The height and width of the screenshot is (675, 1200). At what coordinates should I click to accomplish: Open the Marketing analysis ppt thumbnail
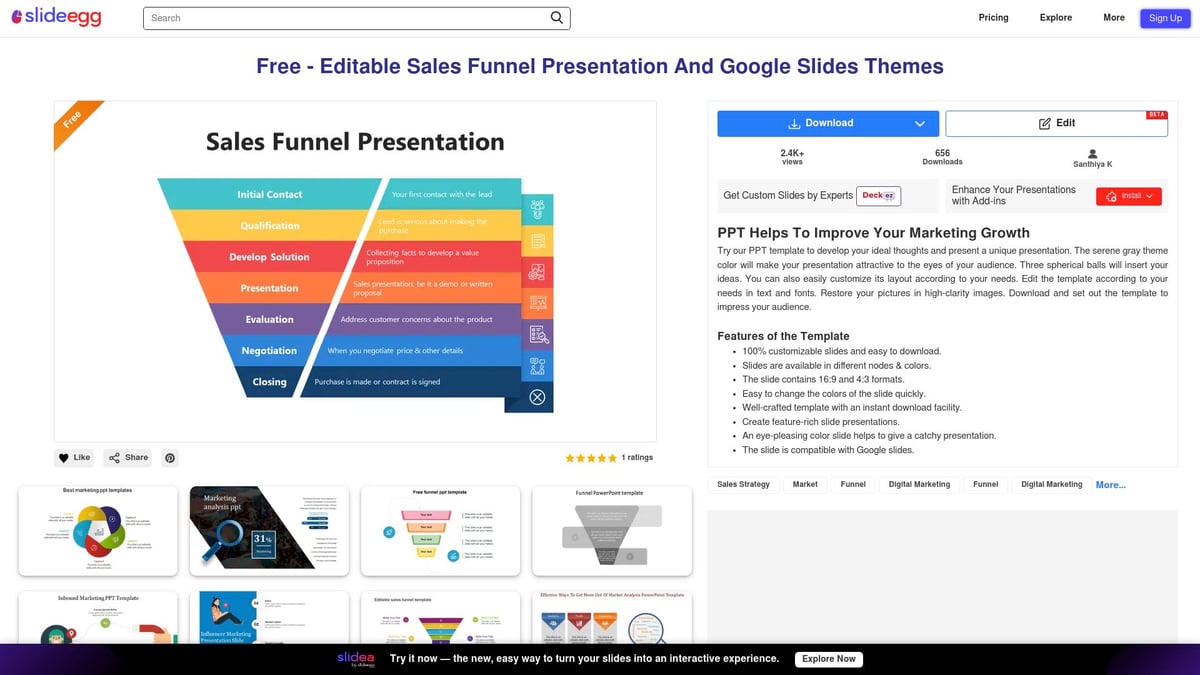(268, 530)
